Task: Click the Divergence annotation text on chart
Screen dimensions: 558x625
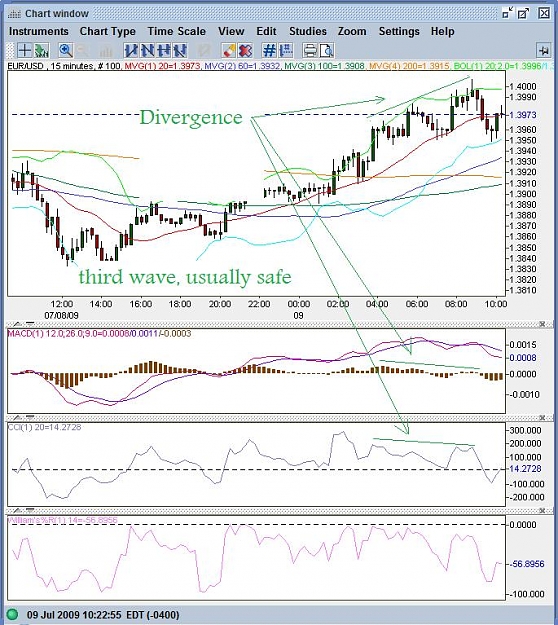Action: tap(191, 118)
